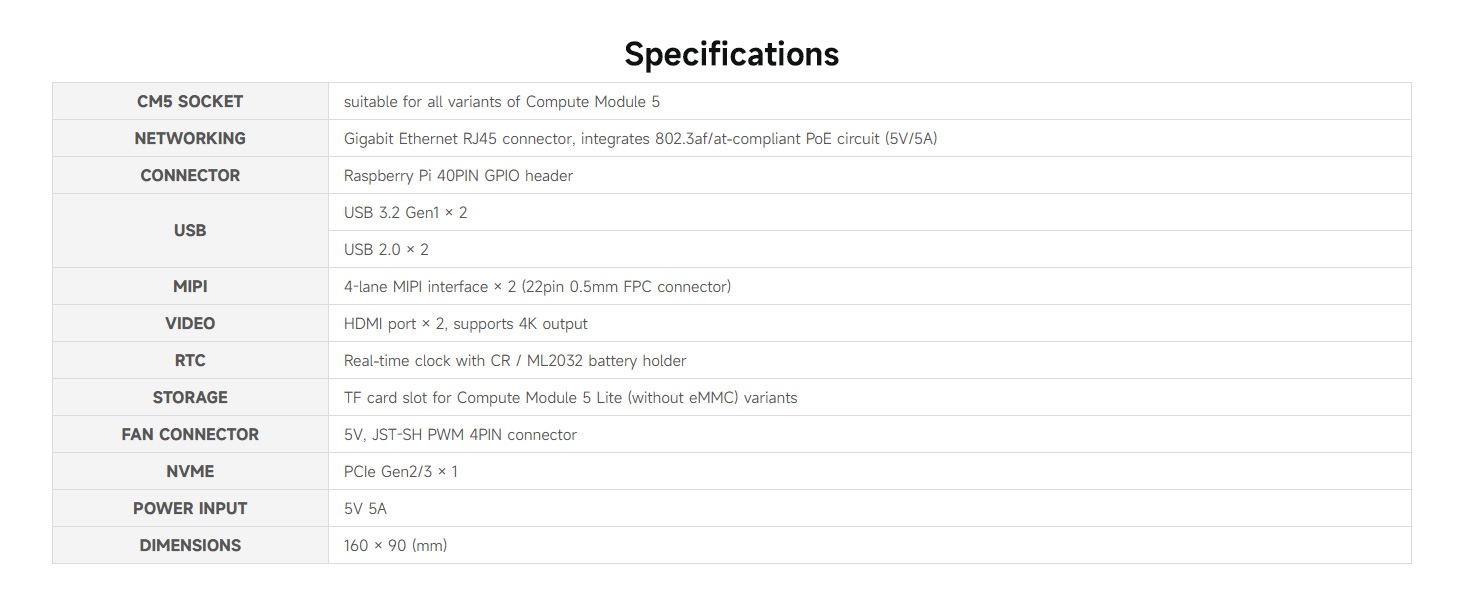Click HDMI port × 2 description text

[x=465, y=324]
